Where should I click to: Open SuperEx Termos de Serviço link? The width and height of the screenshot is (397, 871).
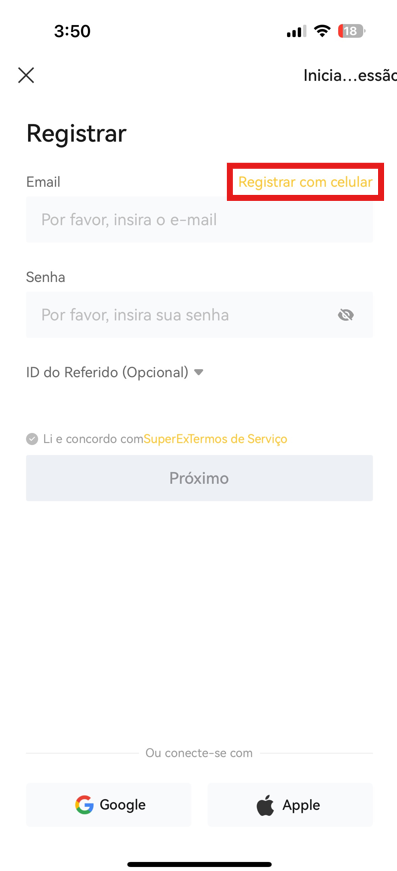click(215, 439)
